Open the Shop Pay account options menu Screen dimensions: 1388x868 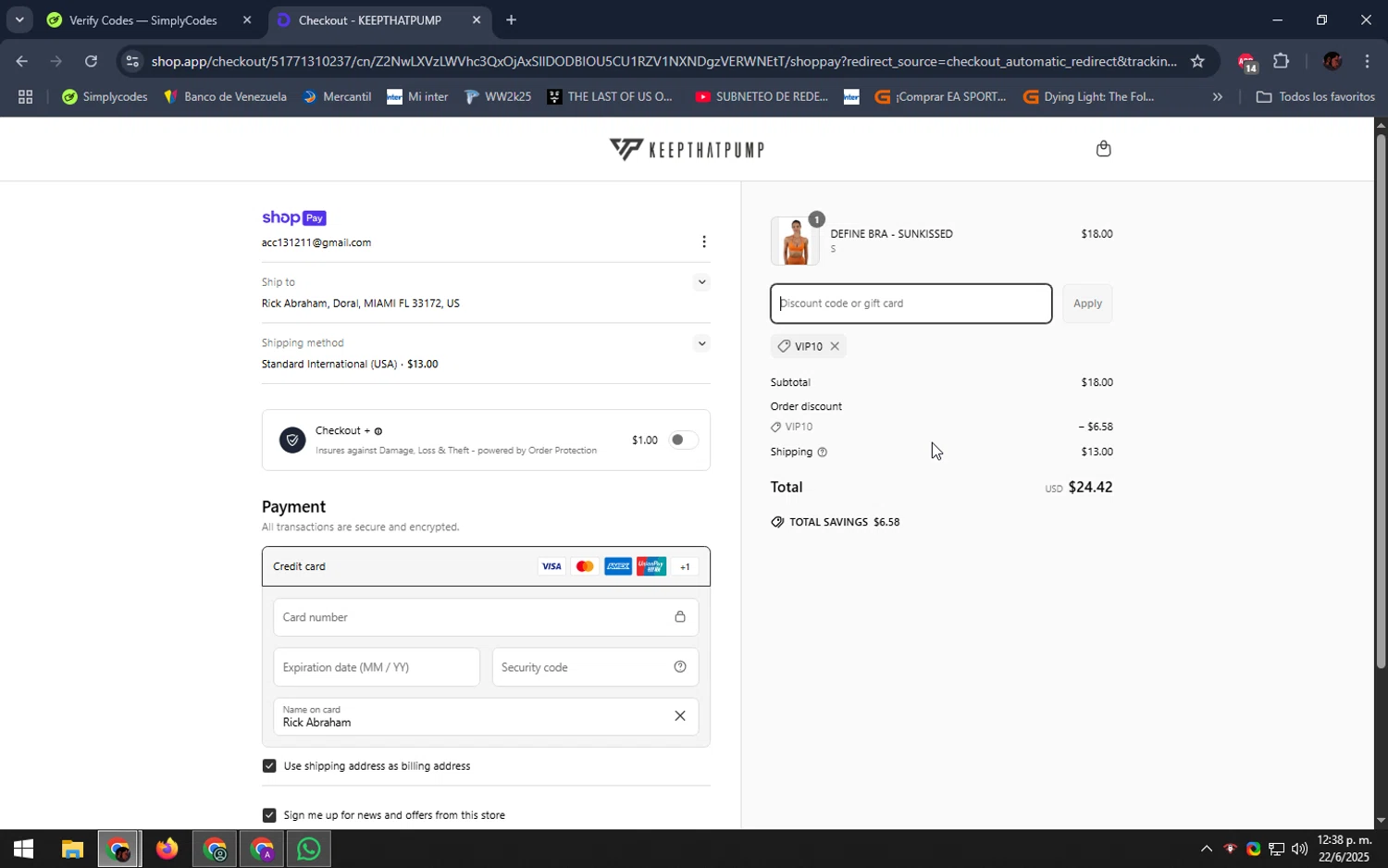tap(704, 242)
